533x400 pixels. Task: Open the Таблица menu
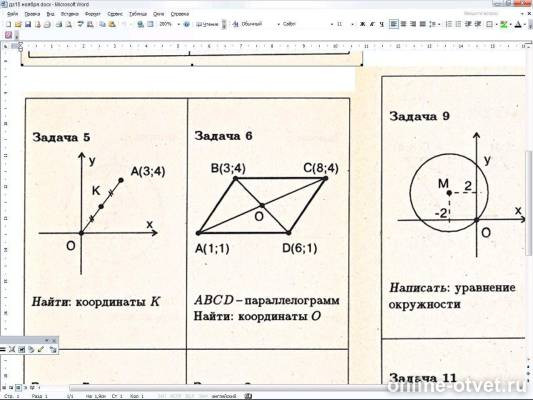pyautogui.click(x=138, y=14)
